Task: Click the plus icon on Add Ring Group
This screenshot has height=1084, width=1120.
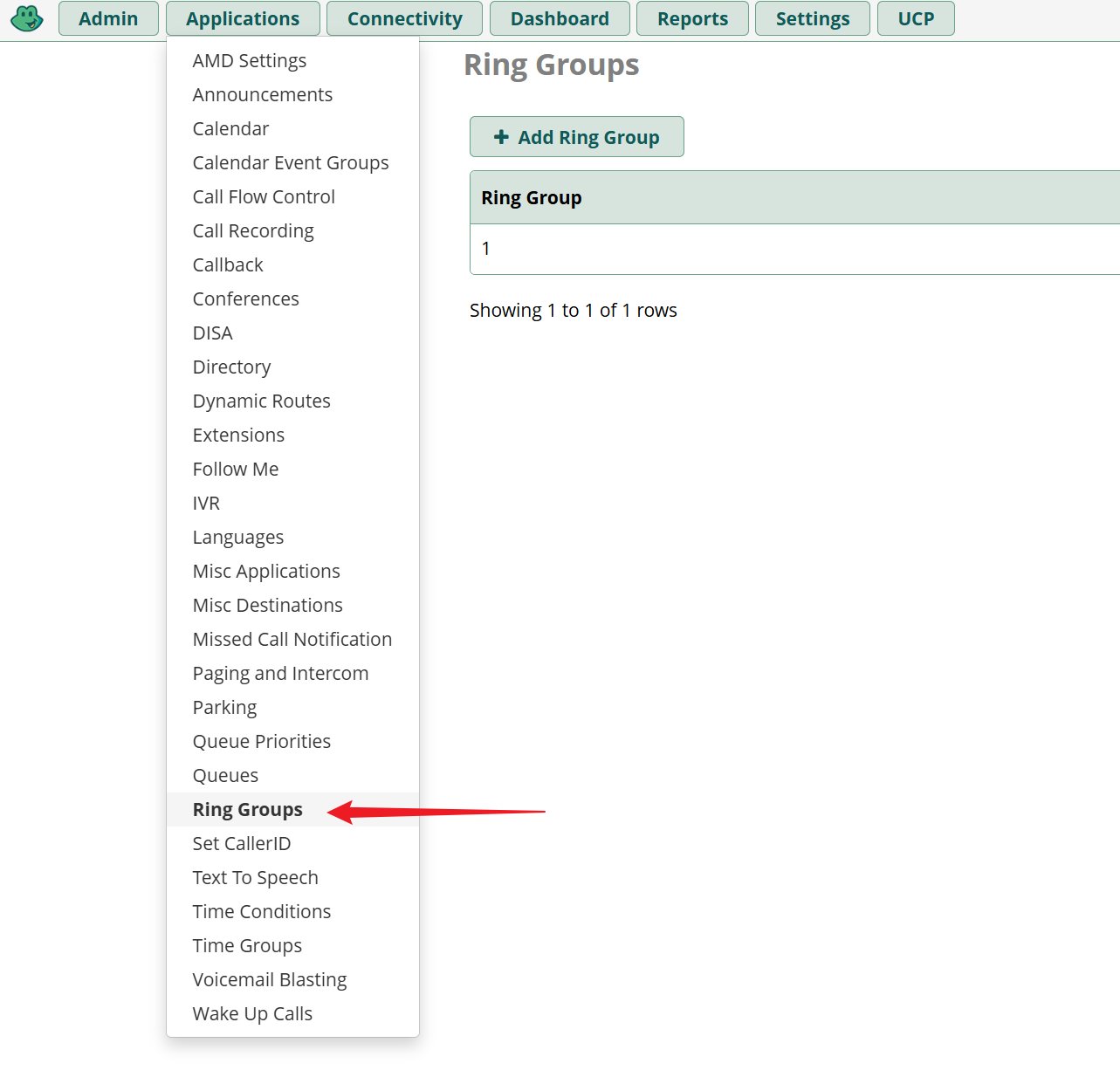Action: 501,137
